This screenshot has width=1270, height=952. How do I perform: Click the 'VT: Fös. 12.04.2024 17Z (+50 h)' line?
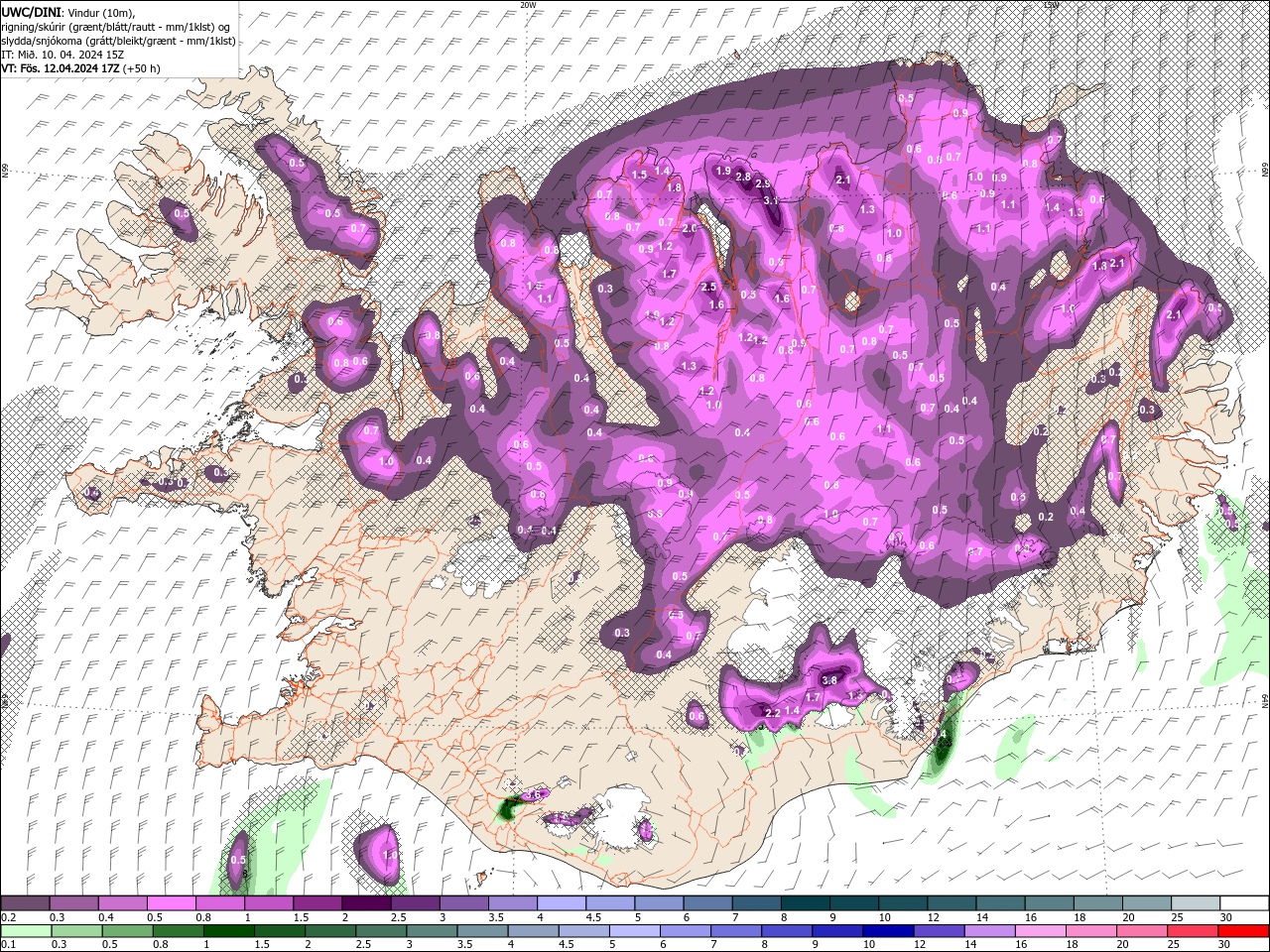(80, 68)
